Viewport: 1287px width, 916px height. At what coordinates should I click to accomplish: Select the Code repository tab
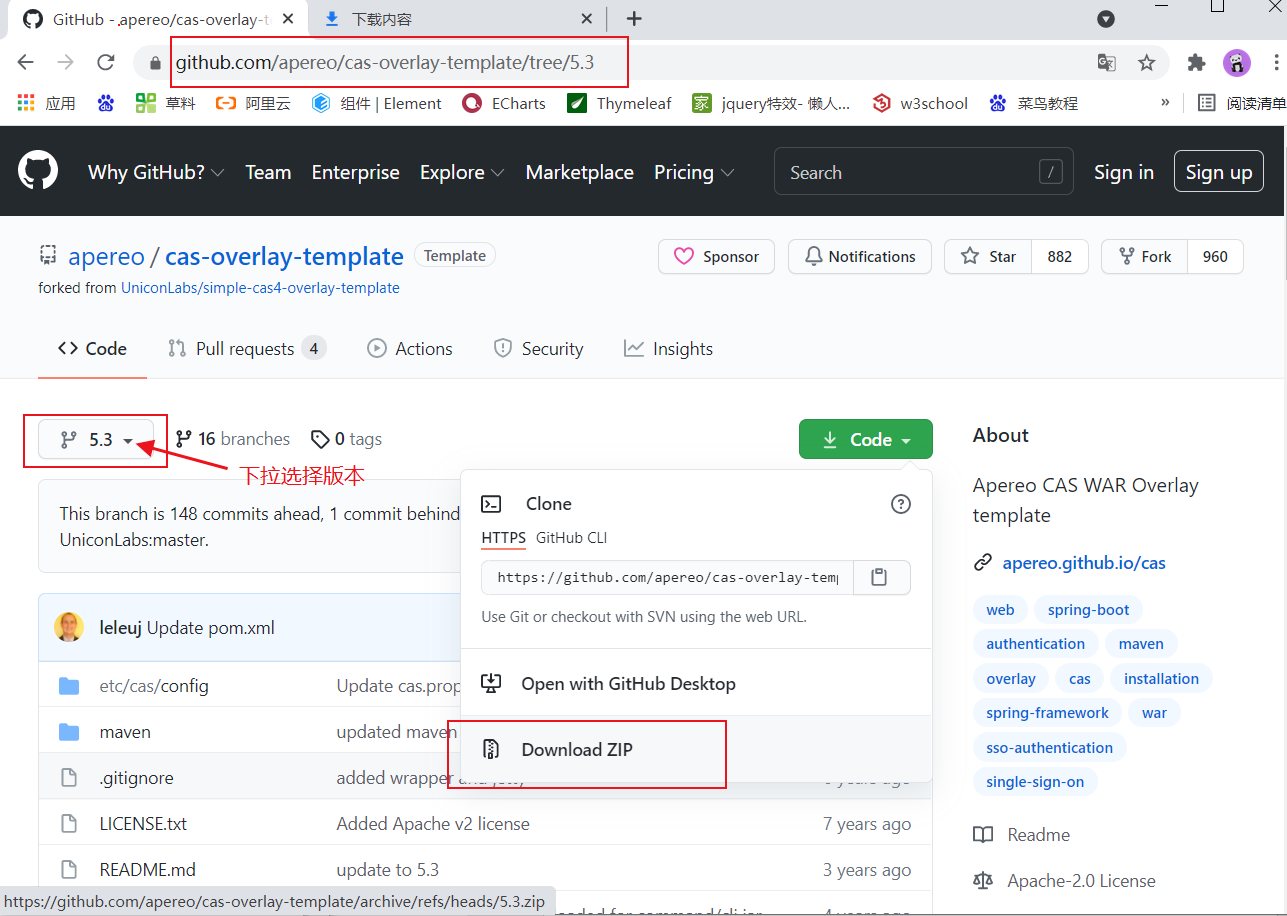(93, 348)
